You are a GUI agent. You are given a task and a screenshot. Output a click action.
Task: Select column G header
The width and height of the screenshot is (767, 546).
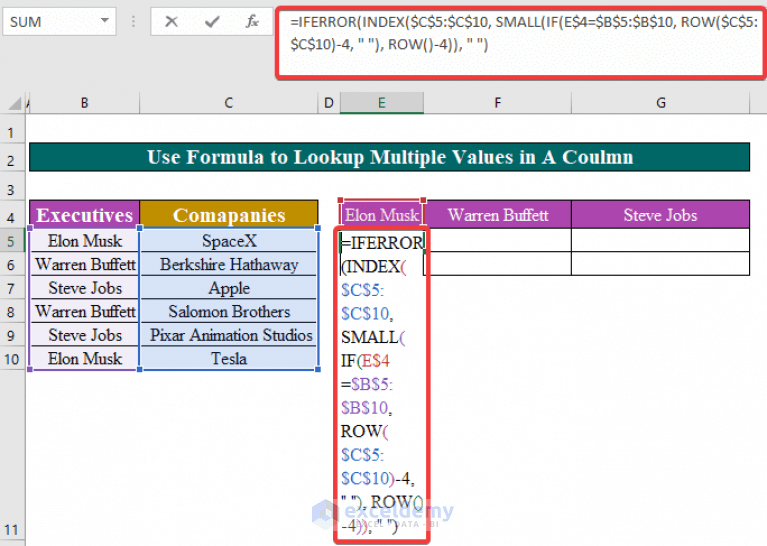(660, 103)
